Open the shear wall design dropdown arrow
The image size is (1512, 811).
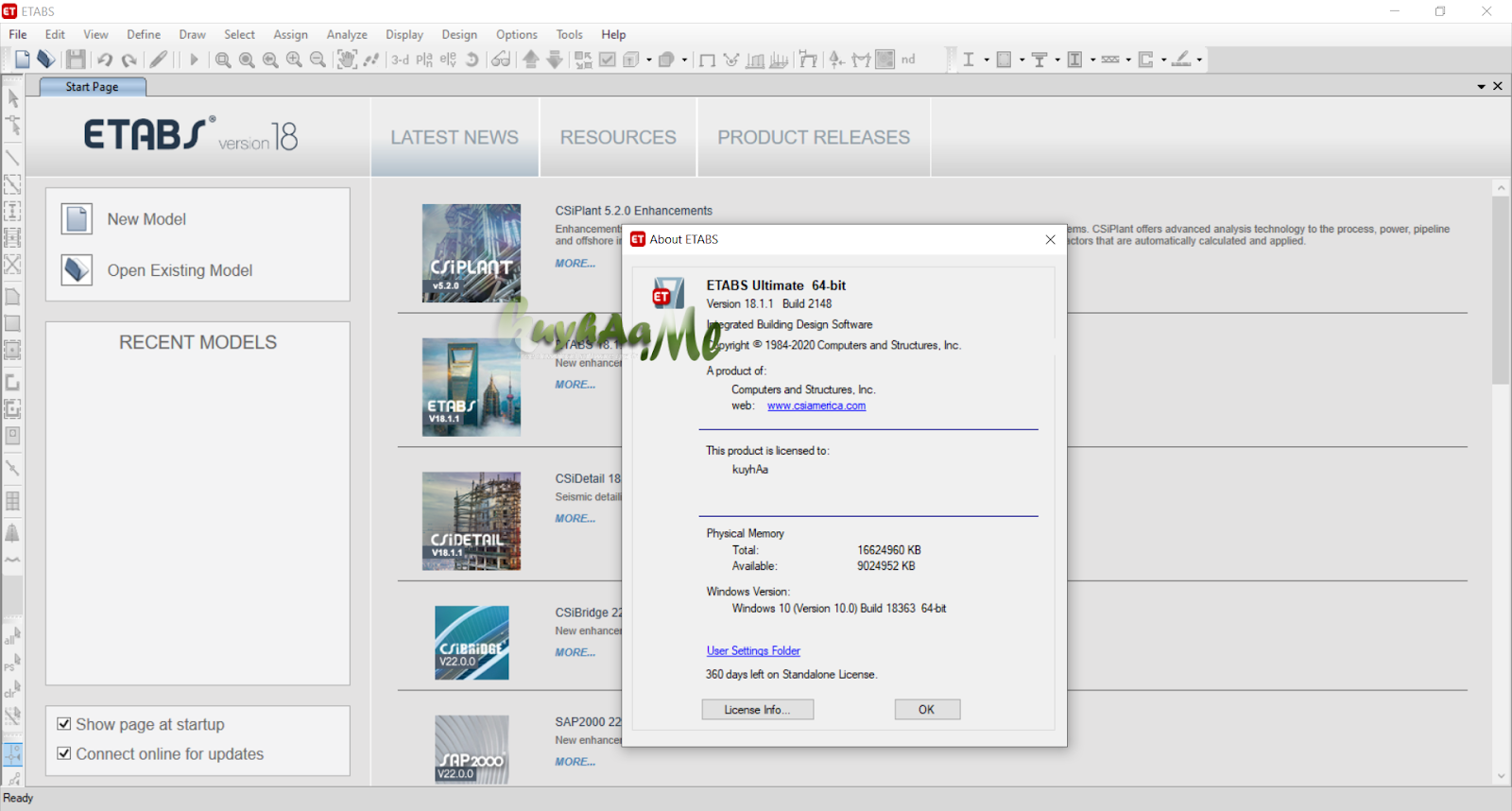coord(1163,60)
